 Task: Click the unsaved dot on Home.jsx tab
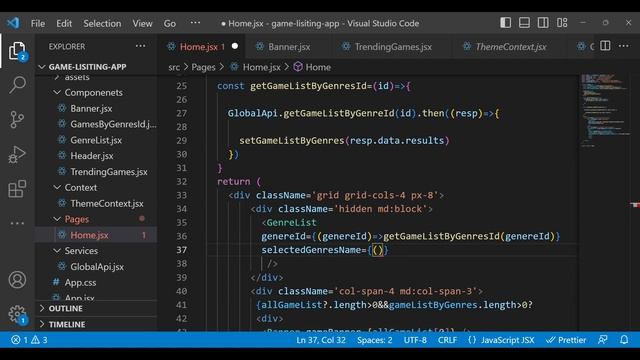point(235,46)
